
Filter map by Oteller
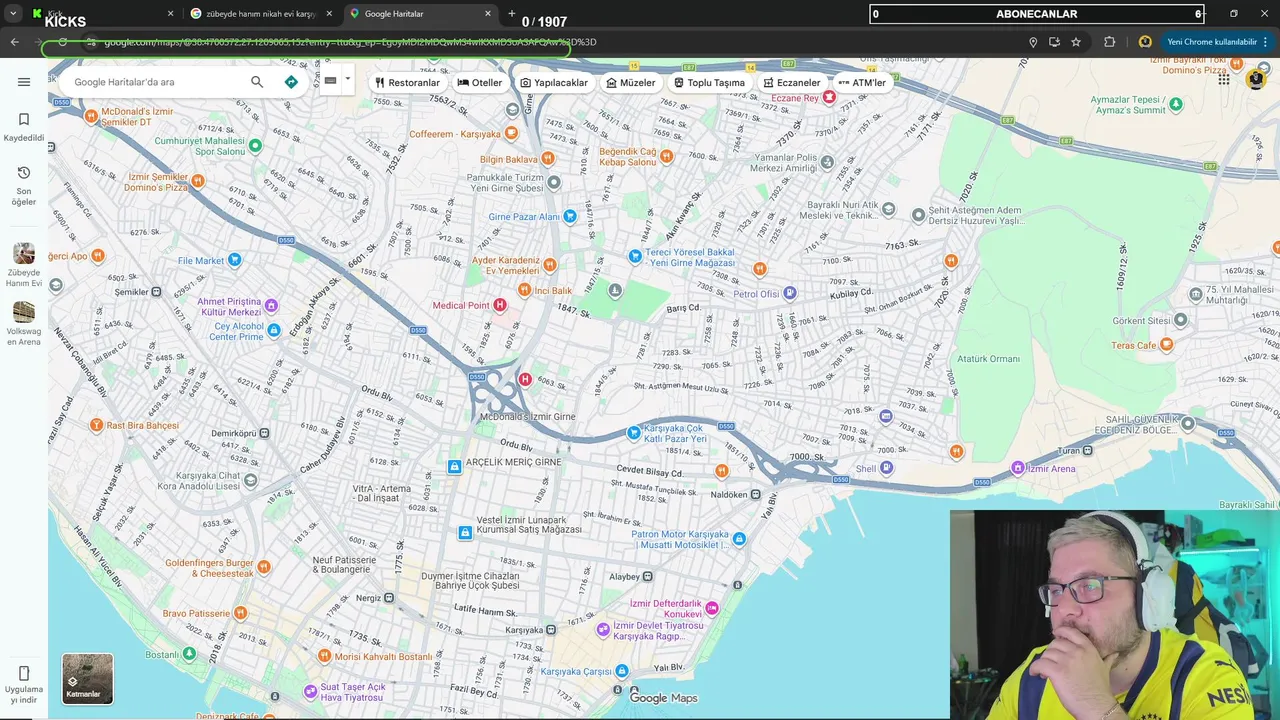pos(480,83)
